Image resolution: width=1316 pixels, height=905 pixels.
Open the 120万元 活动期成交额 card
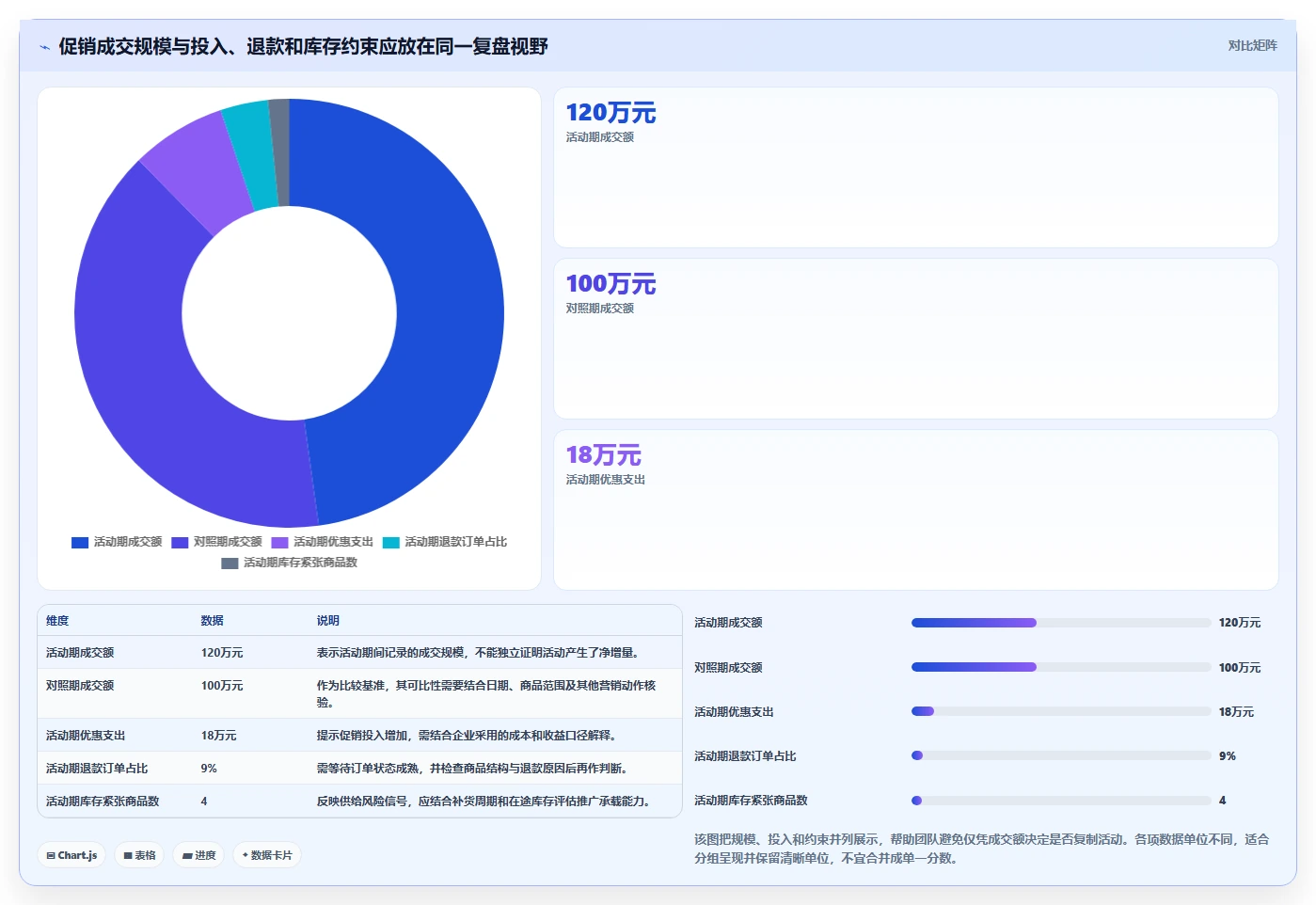[915, 167]
